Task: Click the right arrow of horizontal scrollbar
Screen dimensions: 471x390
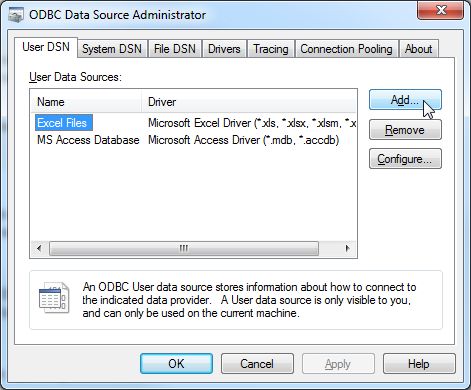Action: coord(347,248)
